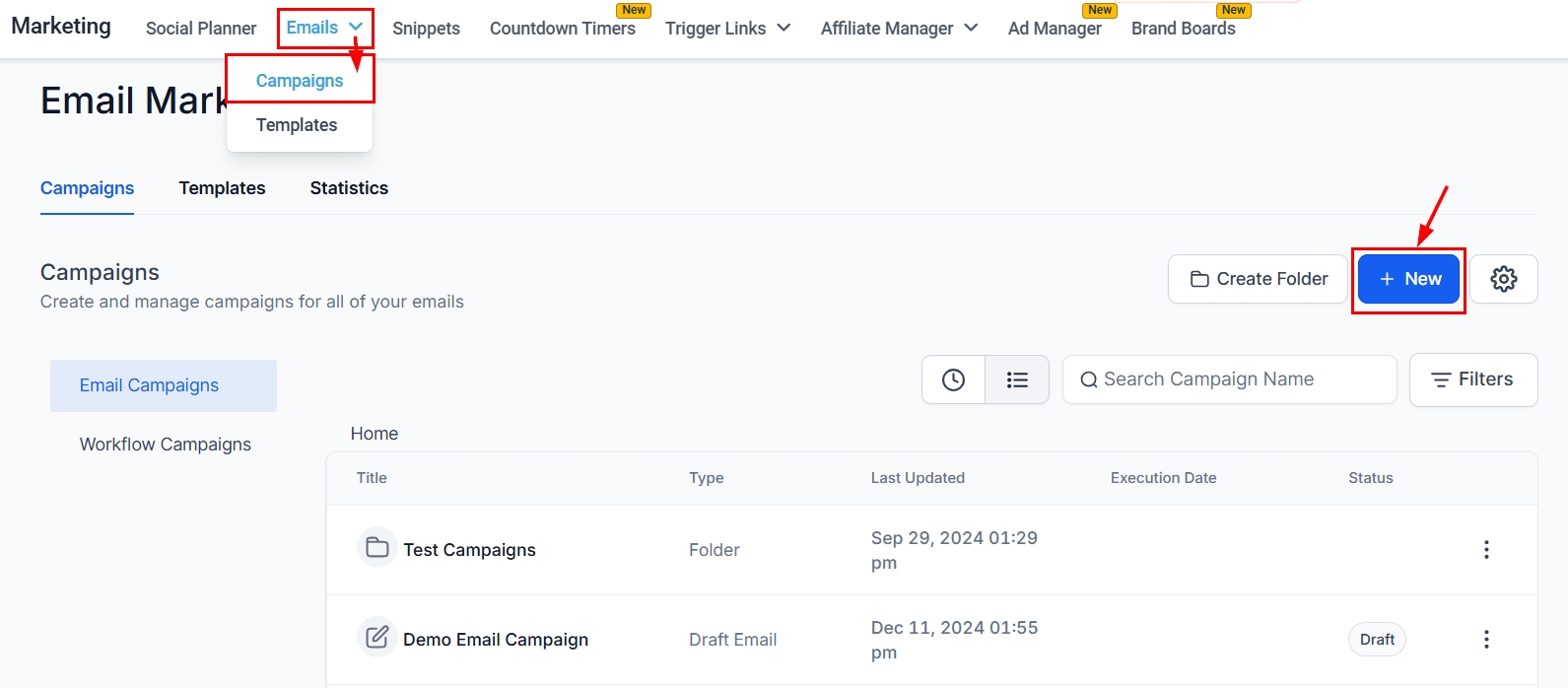Select Templates in the Emails dropdown menu
This screenshot has width=1568, height=688.
(297, 125)
